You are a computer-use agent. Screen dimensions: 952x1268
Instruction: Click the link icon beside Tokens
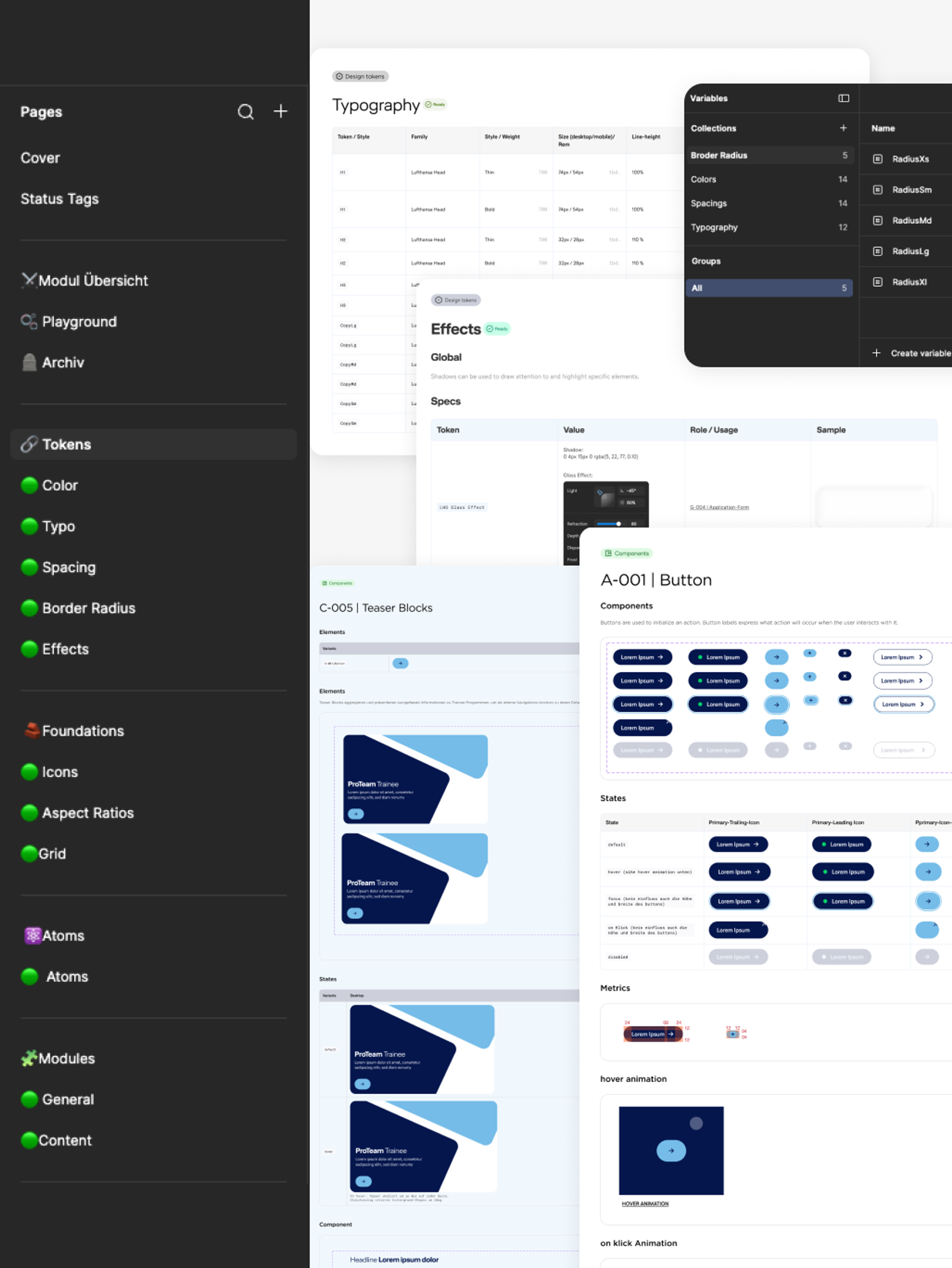29,444
